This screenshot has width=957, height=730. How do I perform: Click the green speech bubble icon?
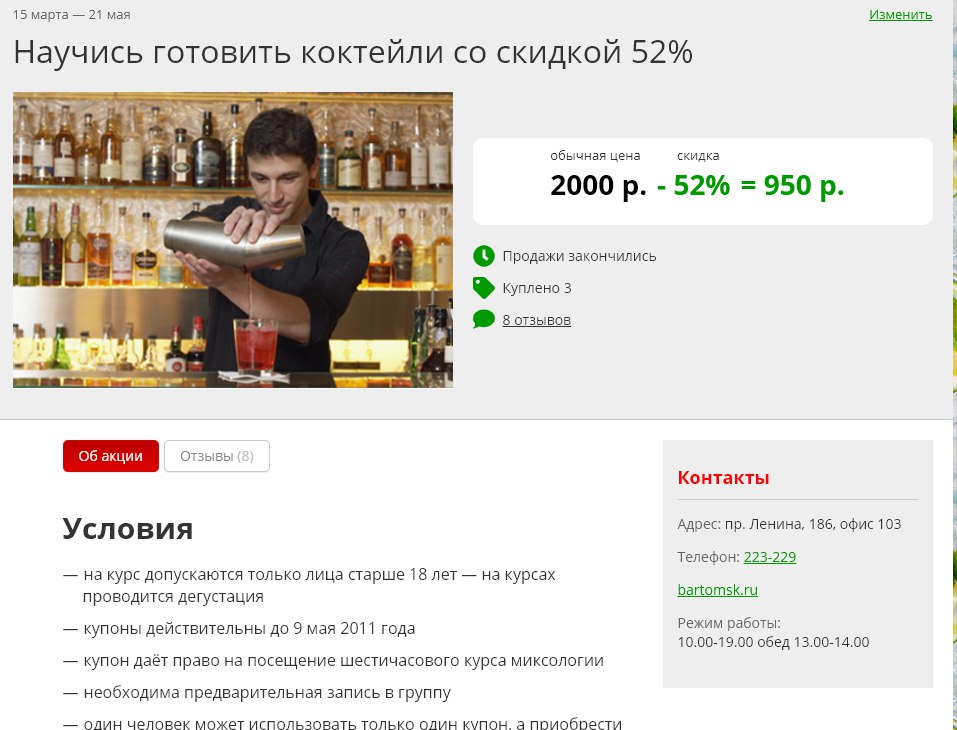483,319
